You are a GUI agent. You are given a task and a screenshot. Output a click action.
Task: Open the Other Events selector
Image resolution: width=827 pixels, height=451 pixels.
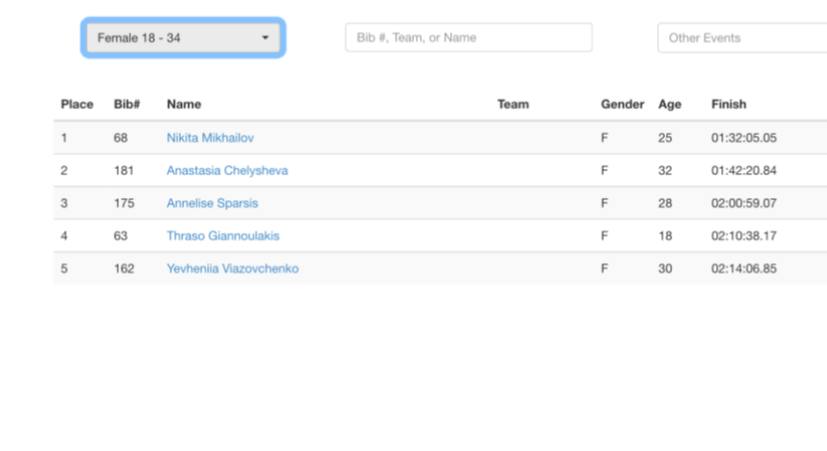tap(741, 38)
